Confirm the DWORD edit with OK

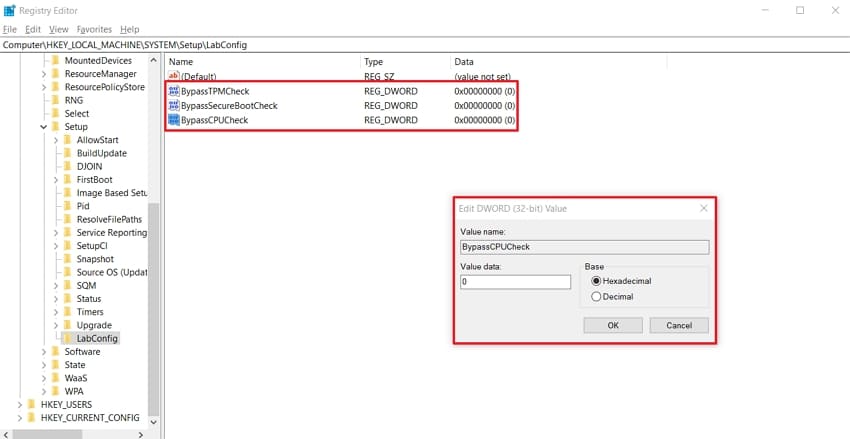point(613,326)
